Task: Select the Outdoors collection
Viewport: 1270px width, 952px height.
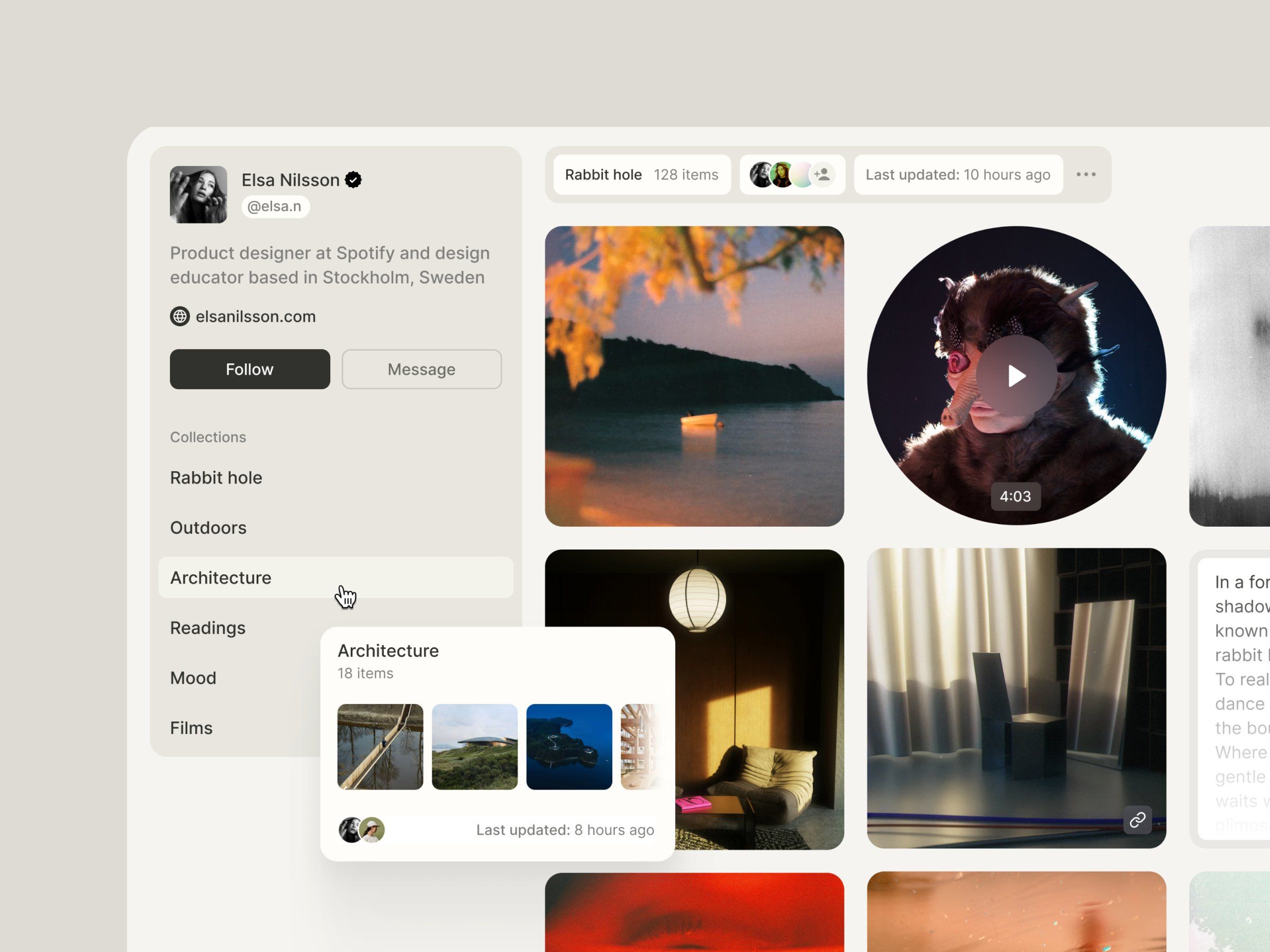Action: (x=208, y=527)
